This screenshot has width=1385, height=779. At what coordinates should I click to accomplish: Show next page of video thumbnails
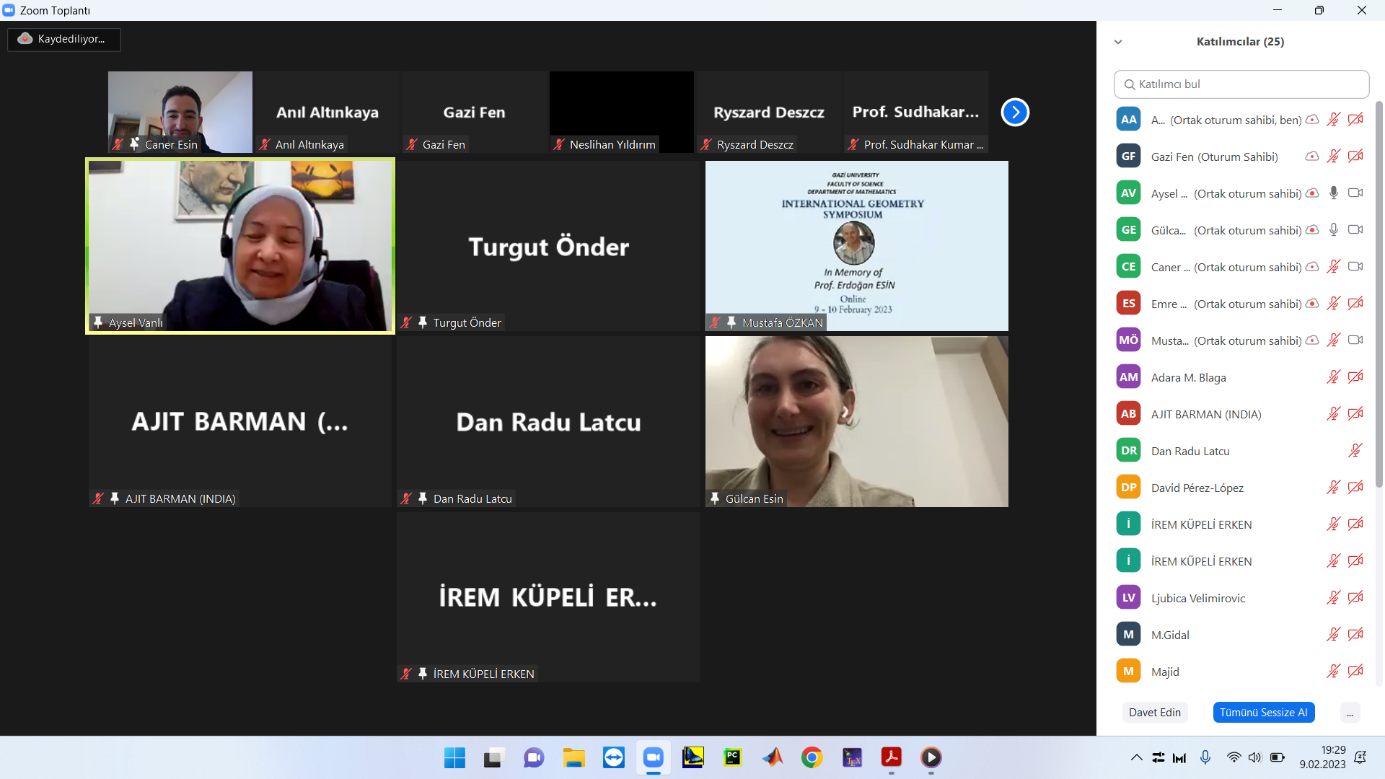coord(1014,112)
